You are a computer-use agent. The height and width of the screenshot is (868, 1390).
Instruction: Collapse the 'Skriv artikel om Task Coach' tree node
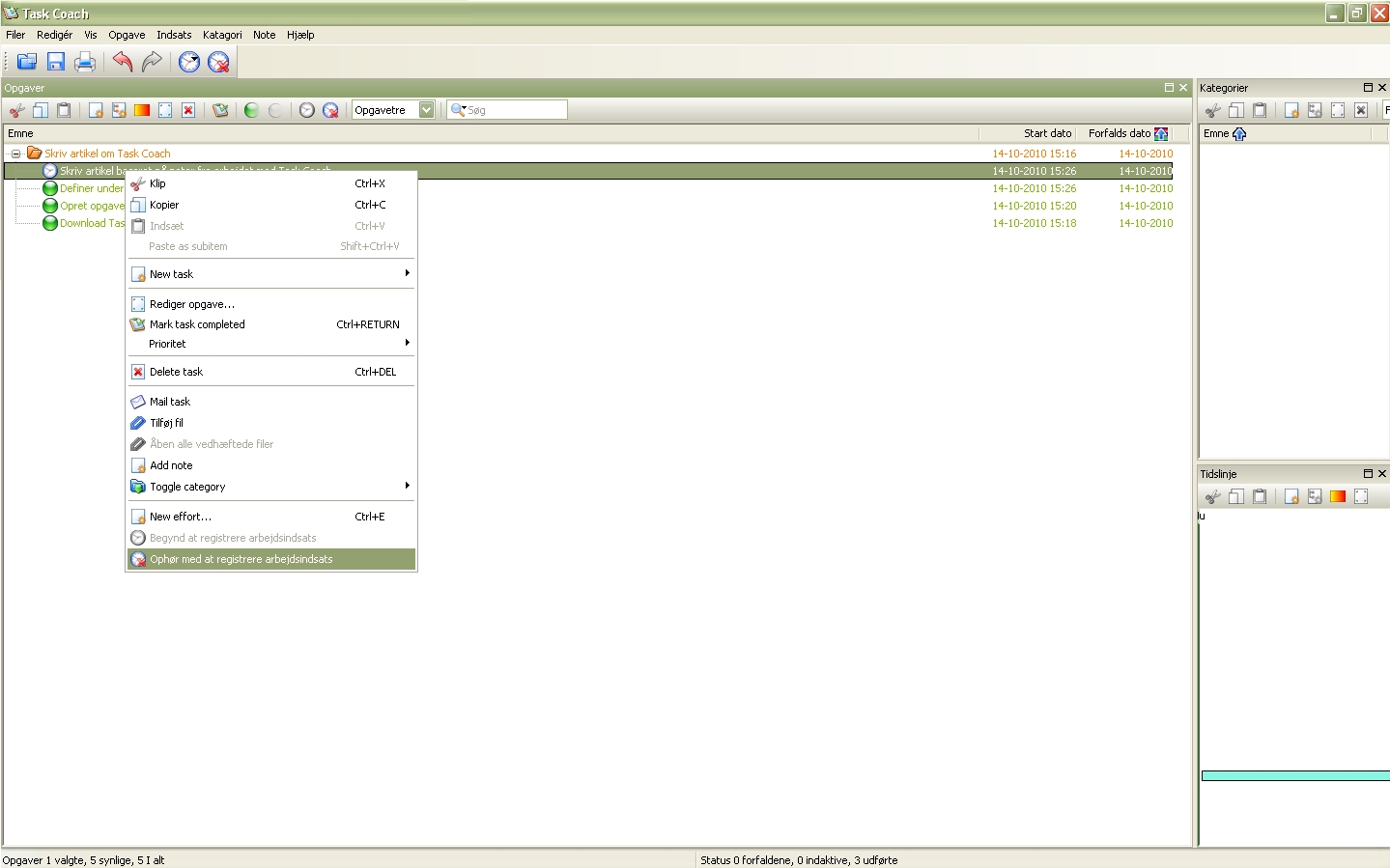pos(15,154)
